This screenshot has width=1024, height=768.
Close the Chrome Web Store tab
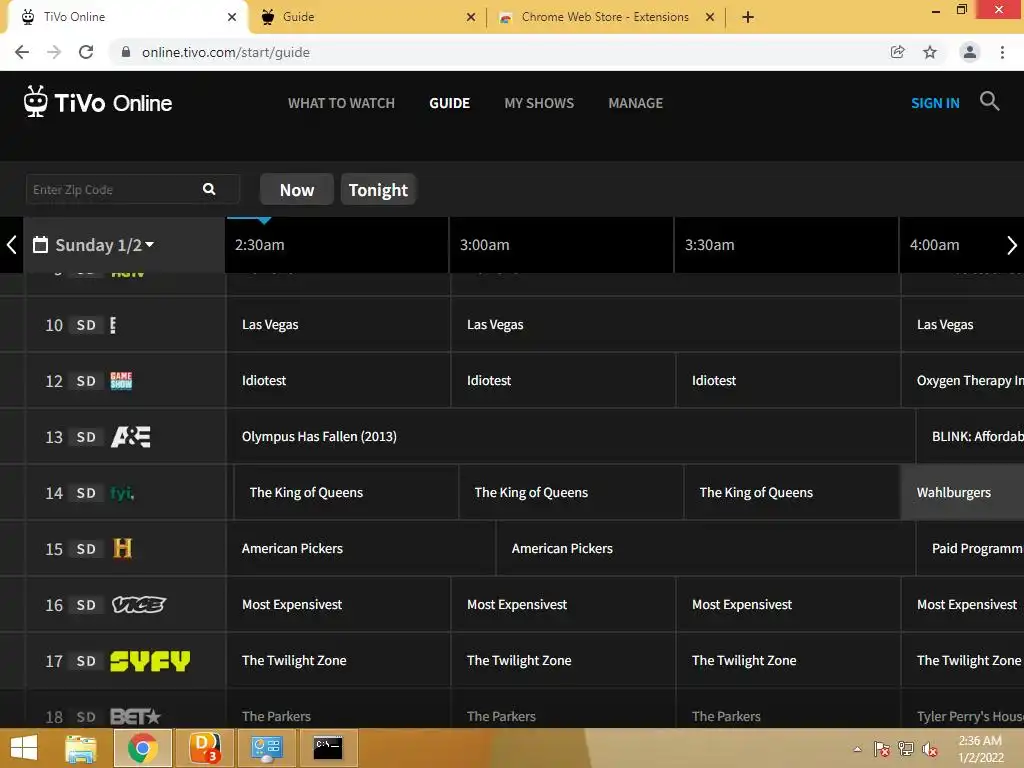coord(710,17)
